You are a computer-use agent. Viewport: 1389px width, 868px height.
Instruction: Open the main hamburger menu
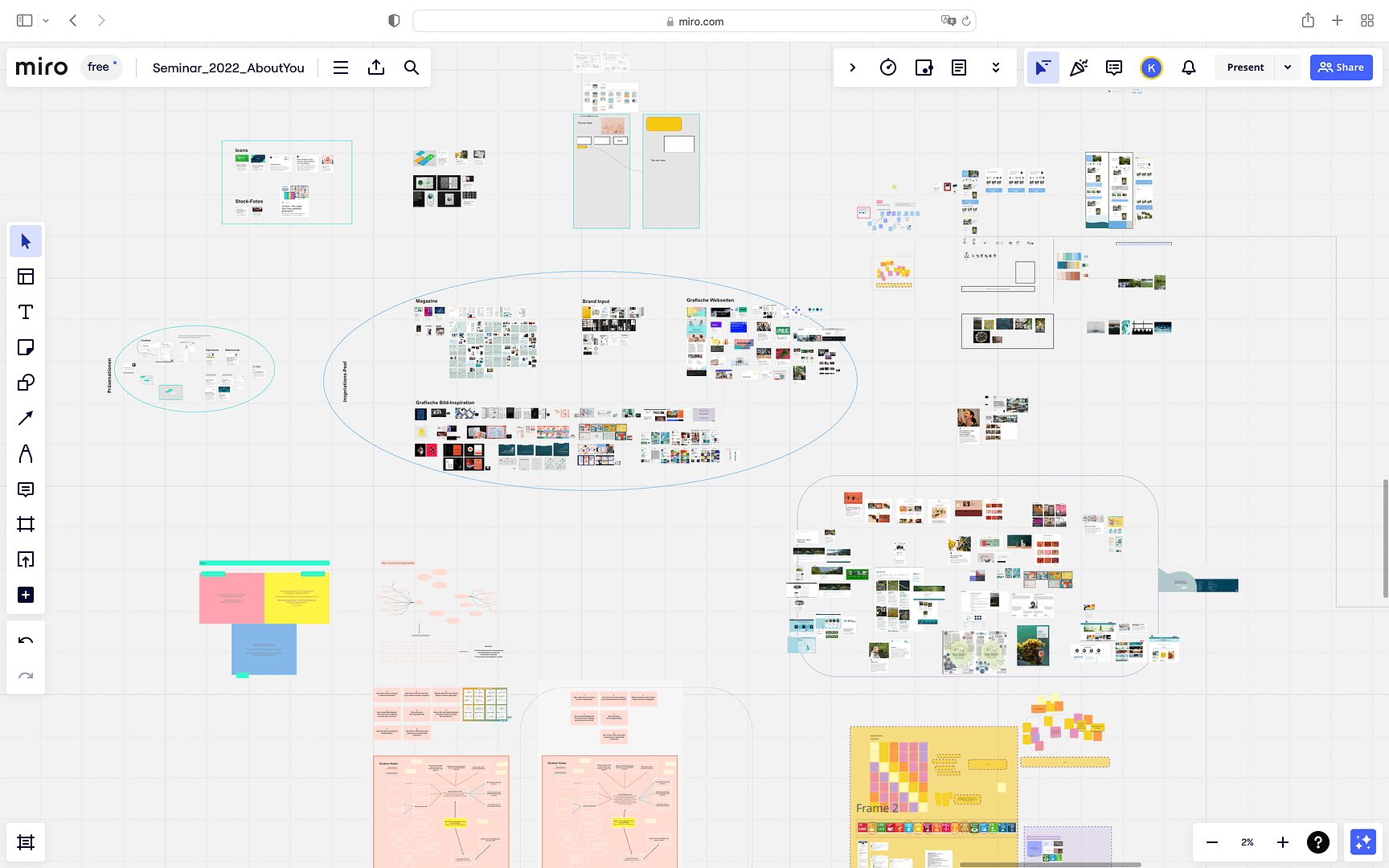[341, 68]
